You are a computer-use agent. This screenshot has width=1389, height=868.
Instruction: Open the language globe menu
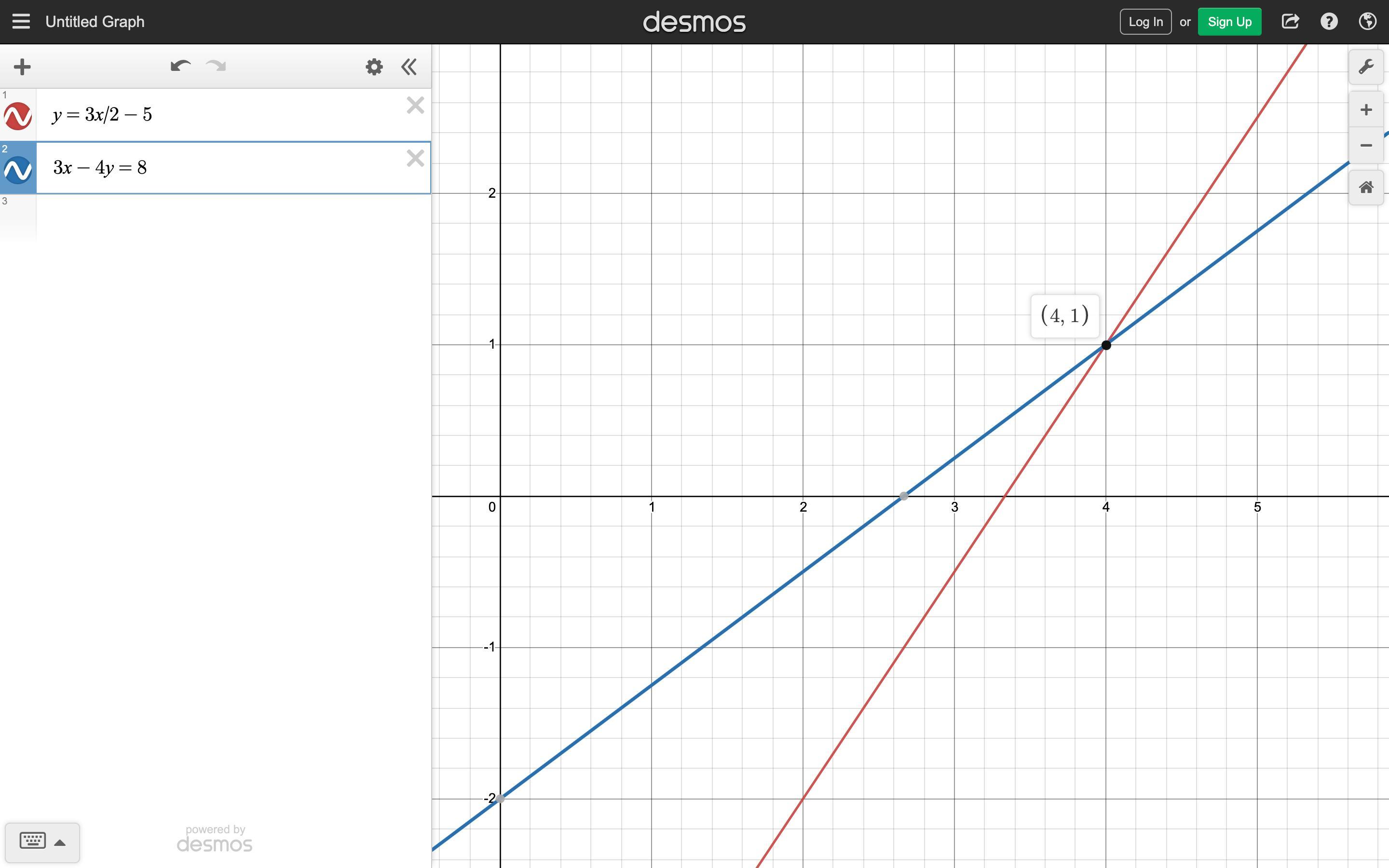[x=1367, y=22]
